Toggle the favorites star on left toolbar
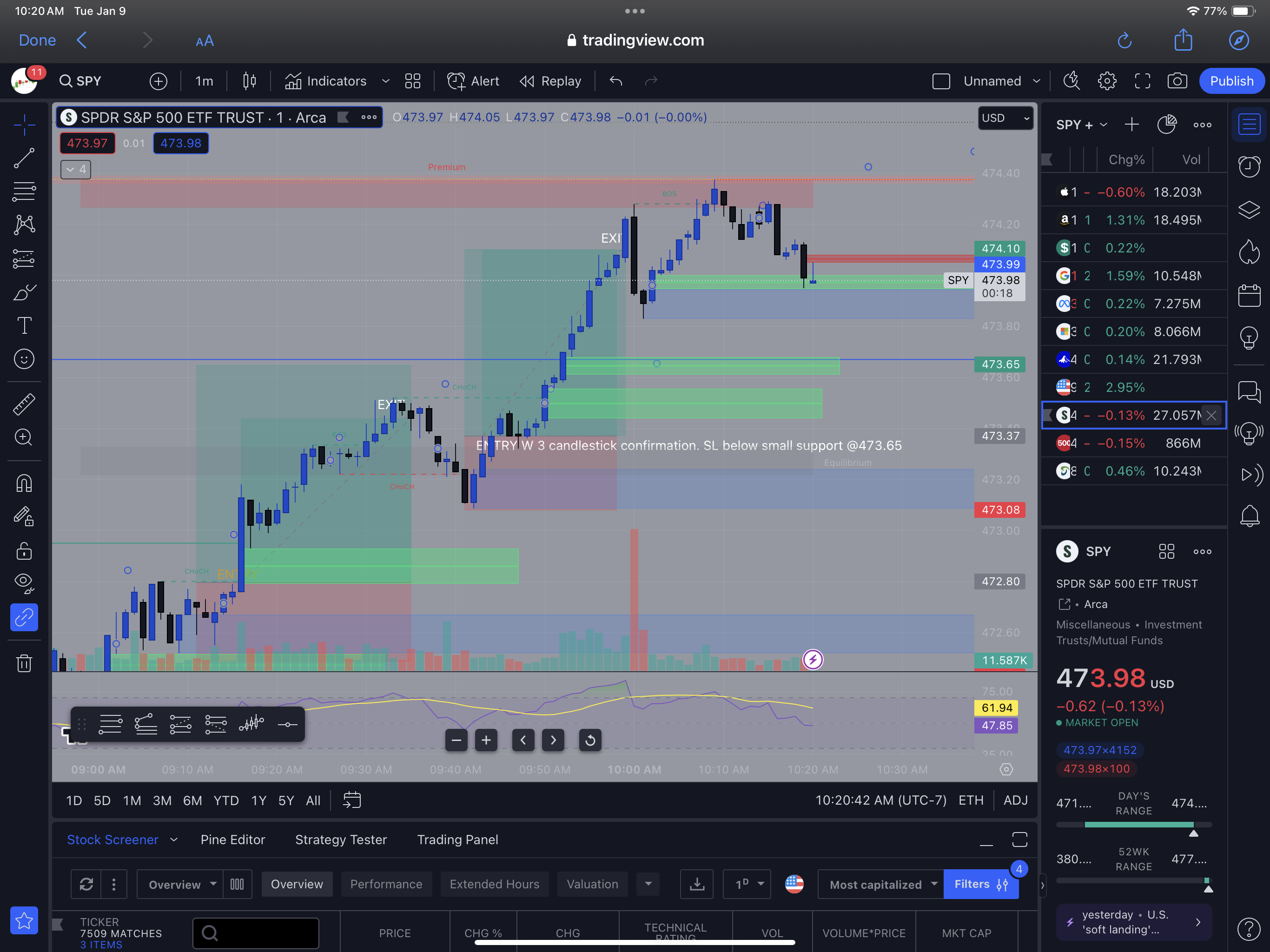Viewport: 1270px width, 952px height. pos(24,920)
